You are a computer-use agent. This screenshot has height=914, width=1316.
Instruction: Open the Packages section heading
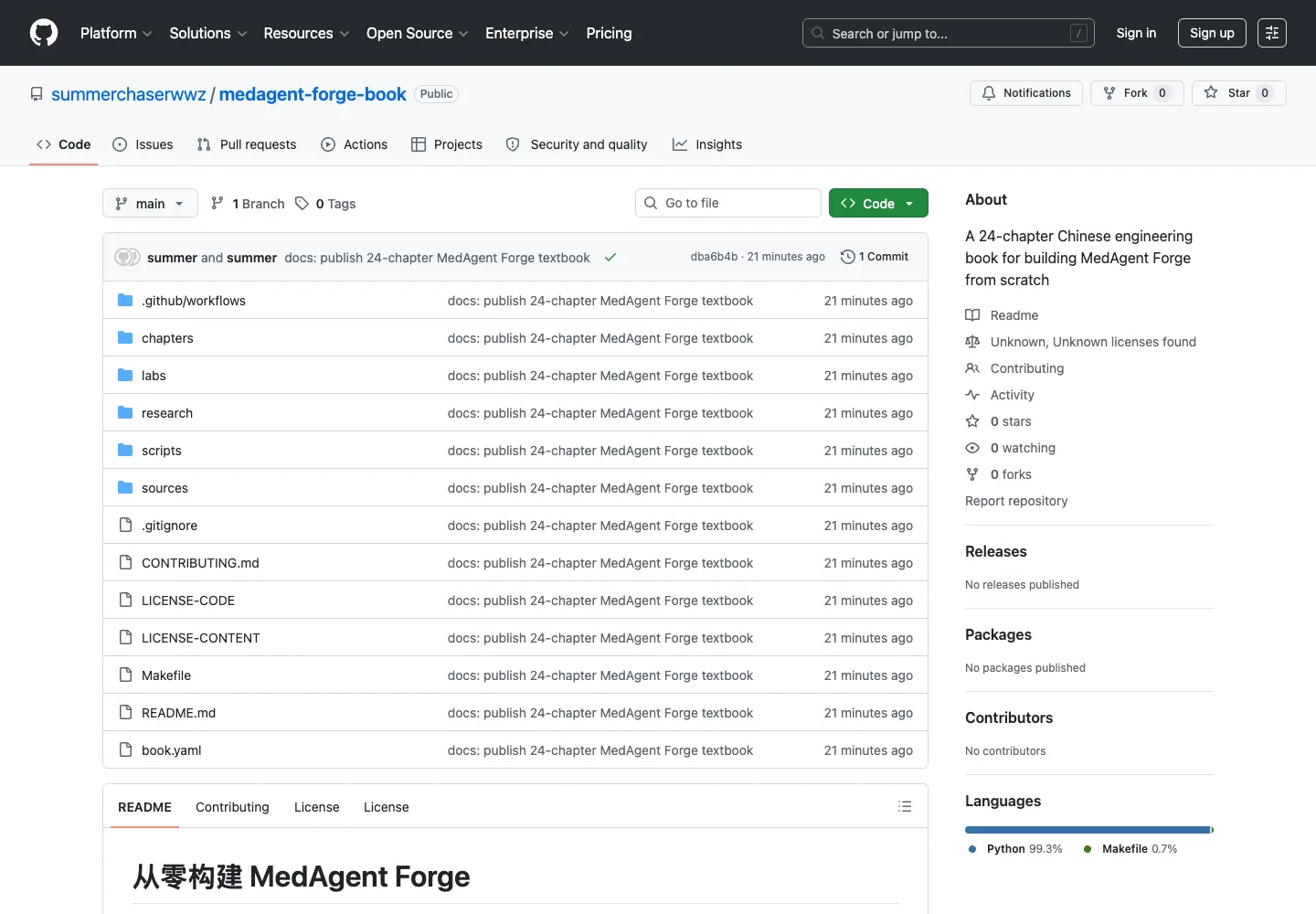pyautogui.click(x=998, y=634)
